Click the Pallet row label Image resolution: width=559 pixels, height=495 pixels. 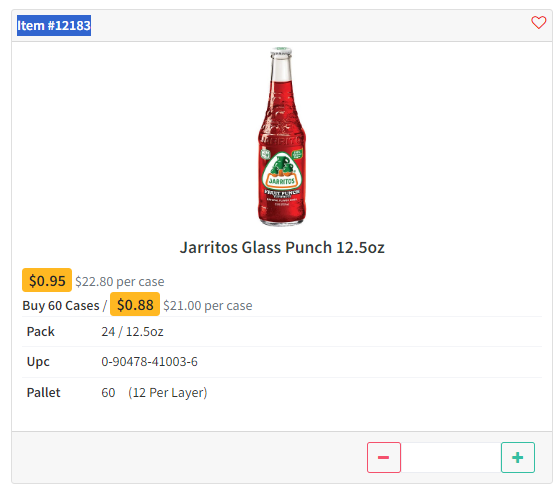pos(43,393)
